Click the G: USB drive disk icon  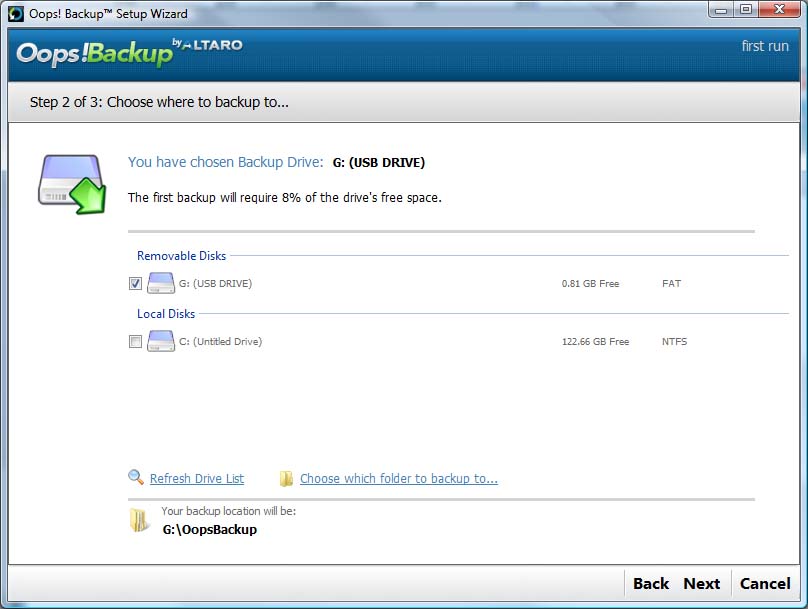click(161, 283)
